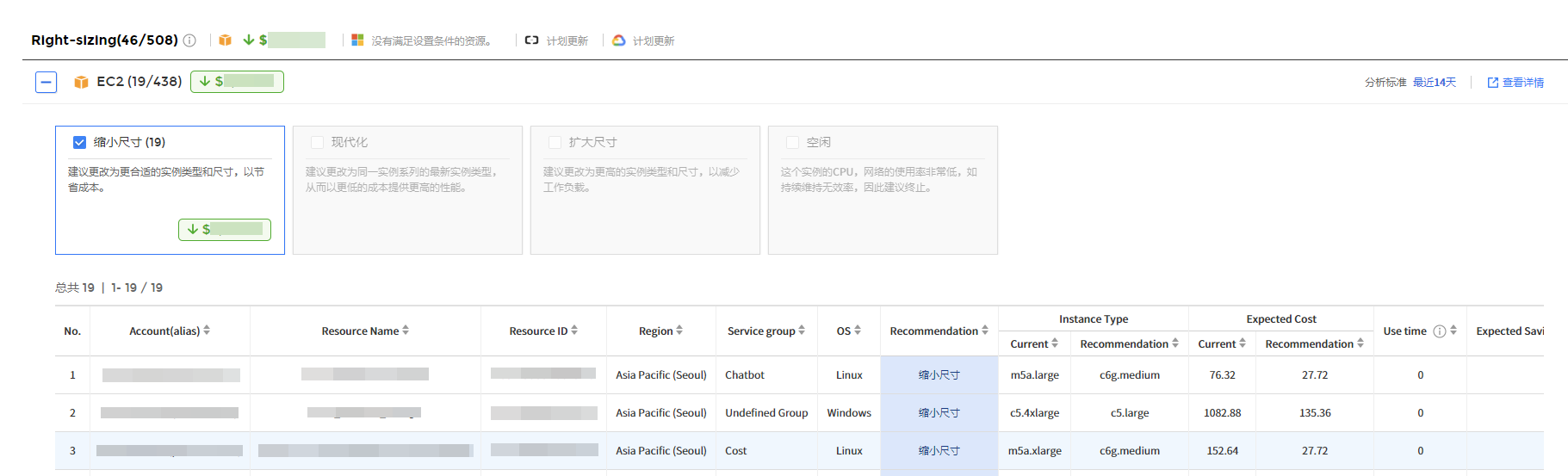Click the NCP bracket icon in header
The width and height of the screenshot is (1568, 476).
(531, 40)
